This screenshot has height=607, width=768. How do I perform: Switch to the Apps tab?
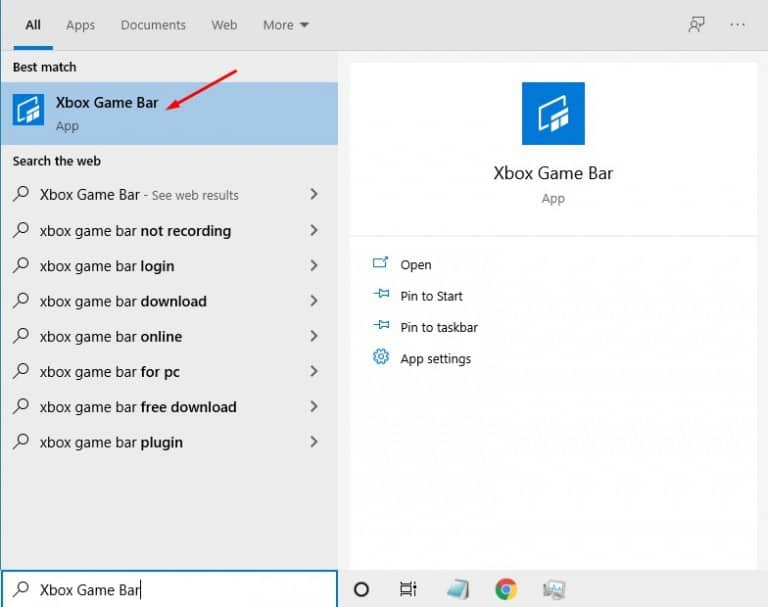[80, 25]
